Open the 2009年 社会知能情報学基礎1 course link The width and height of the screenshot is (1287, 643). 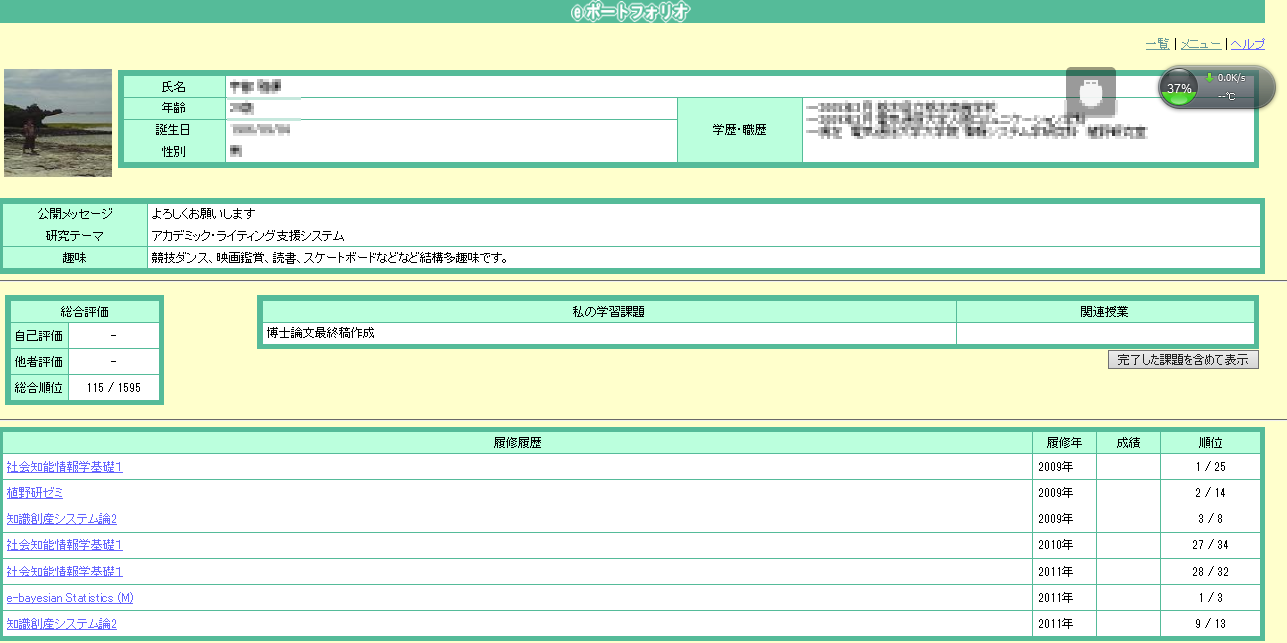click(x=64, y=467)
